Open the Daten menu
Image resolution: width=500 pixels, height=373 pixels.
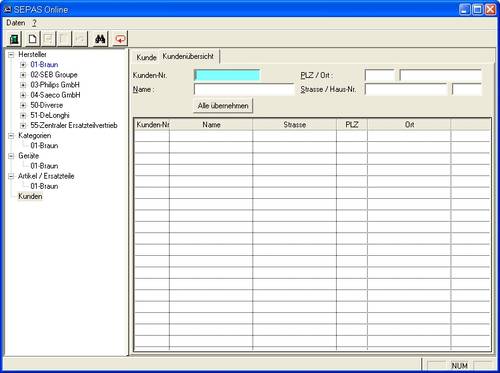point(16,23)
